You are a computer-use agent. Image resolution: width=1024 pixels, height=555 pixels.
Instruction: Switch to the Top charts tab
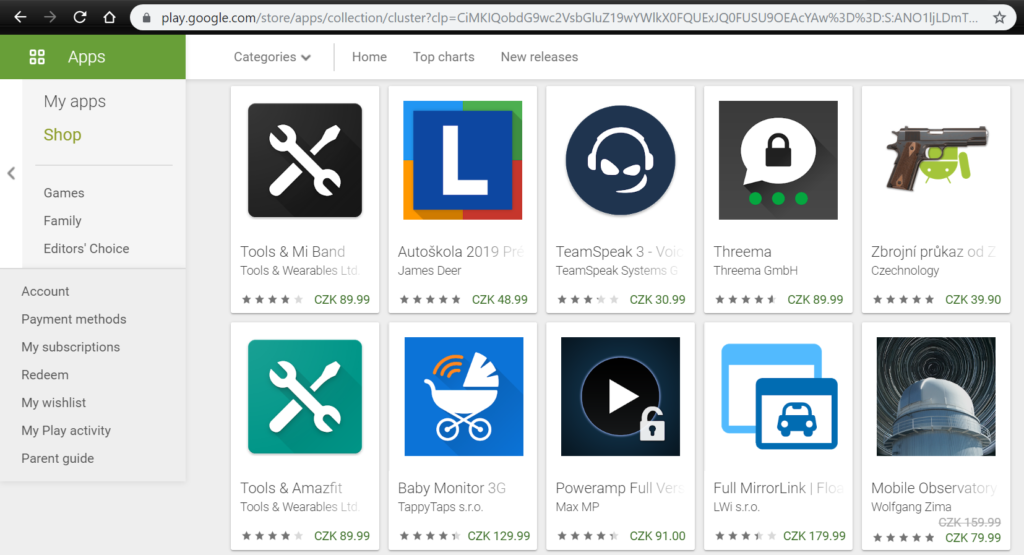tap(443, 57)
